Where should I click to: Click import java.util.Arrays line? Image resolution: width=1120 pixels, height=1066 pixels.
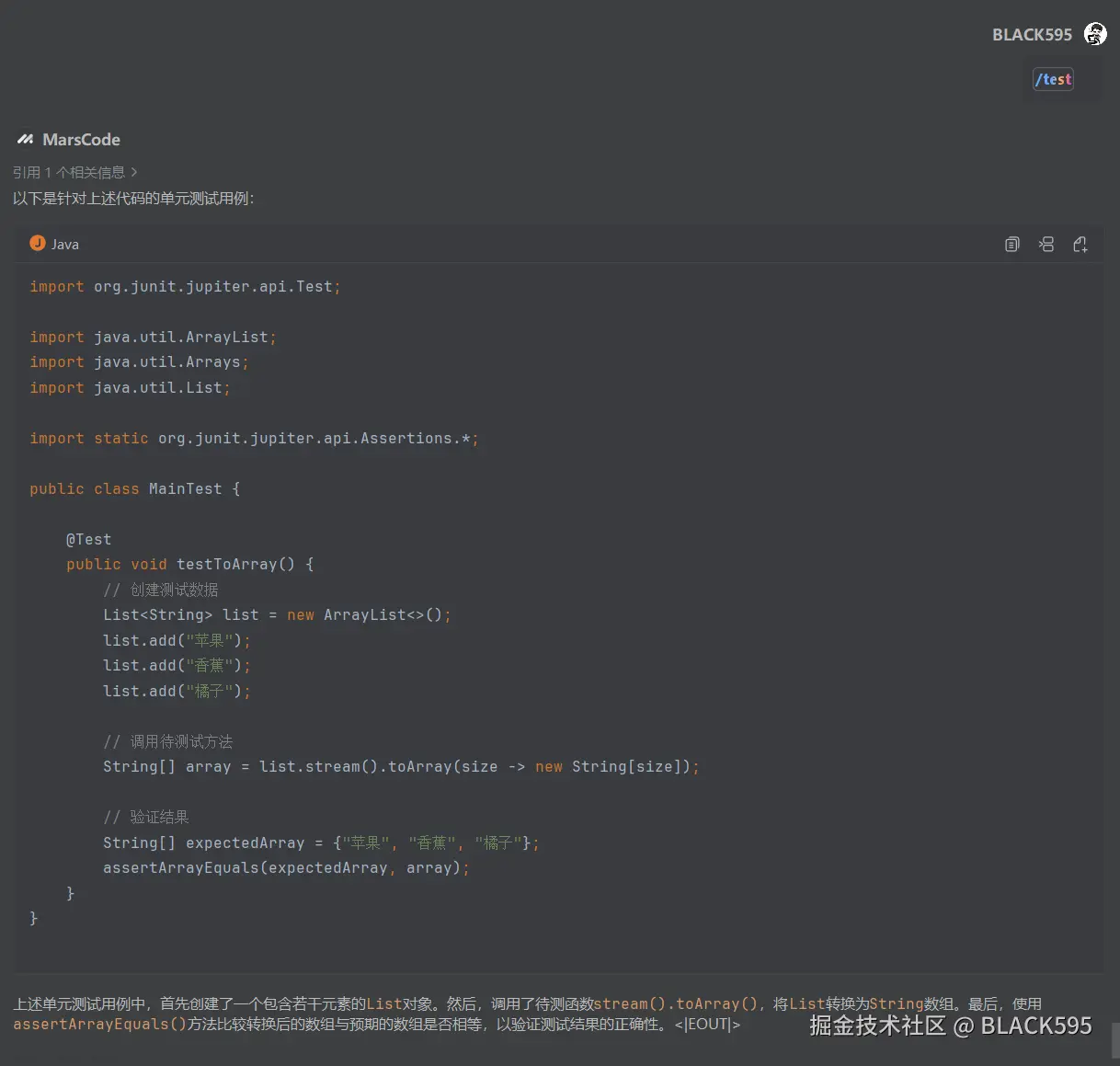(x=139, y=361)
